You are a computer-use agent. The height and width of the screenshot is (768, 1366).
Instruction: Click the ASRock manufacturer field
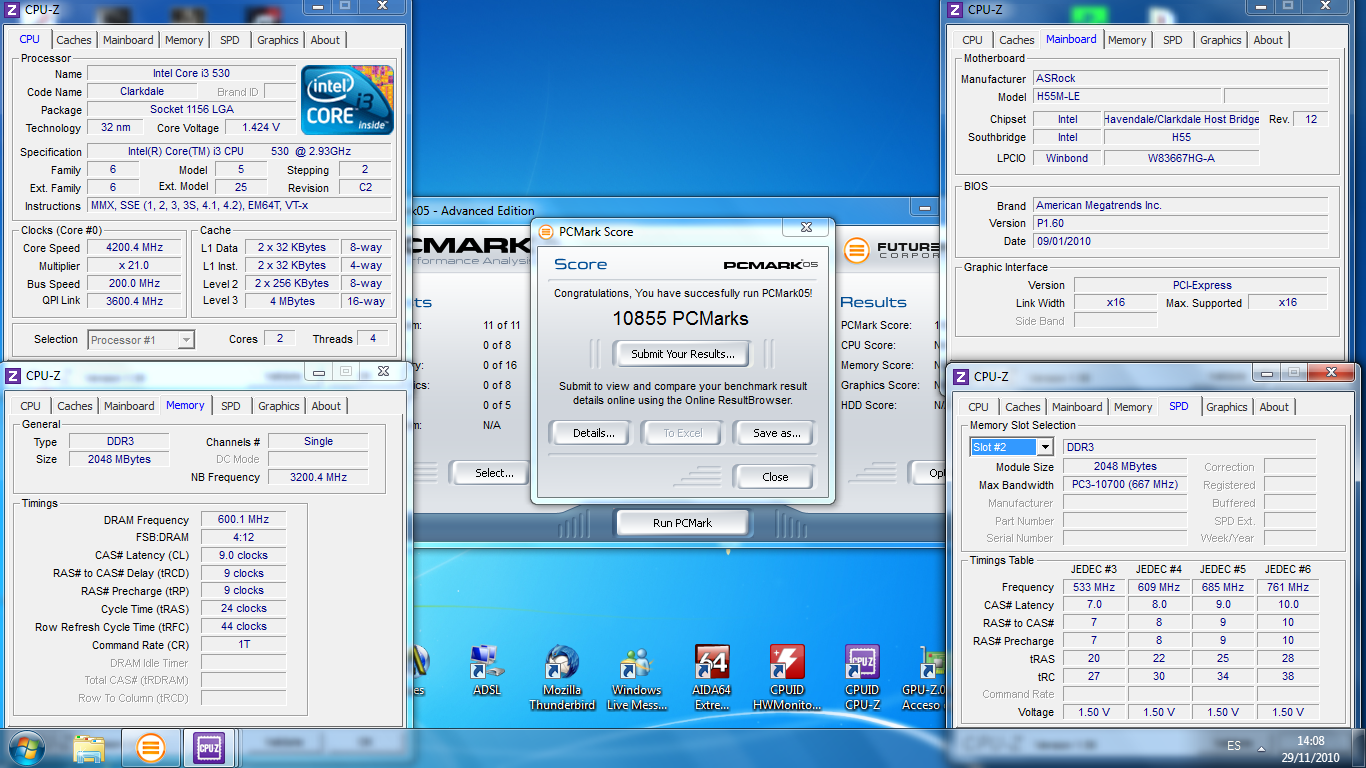pyautogui.click(x=1180, y=78)
